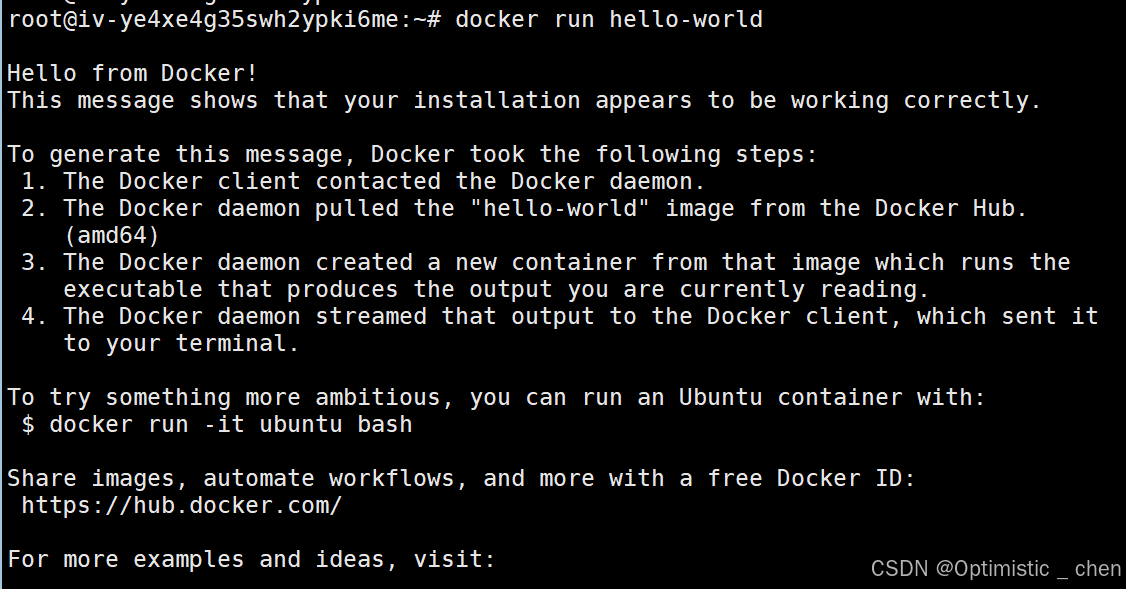Click the 'For more examples and ideas, visit:' line
1126x589 pixels.
[x=251, y=560]
